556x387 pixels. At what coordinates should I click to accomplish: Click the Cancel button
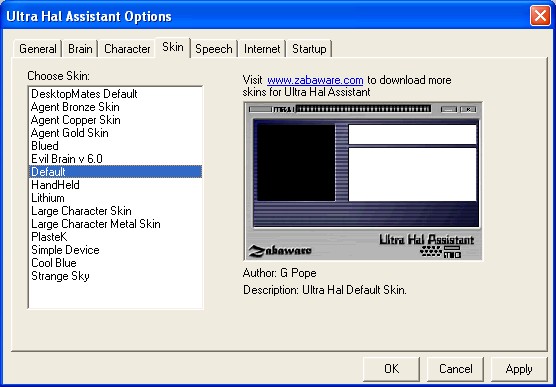click(455, 369)
